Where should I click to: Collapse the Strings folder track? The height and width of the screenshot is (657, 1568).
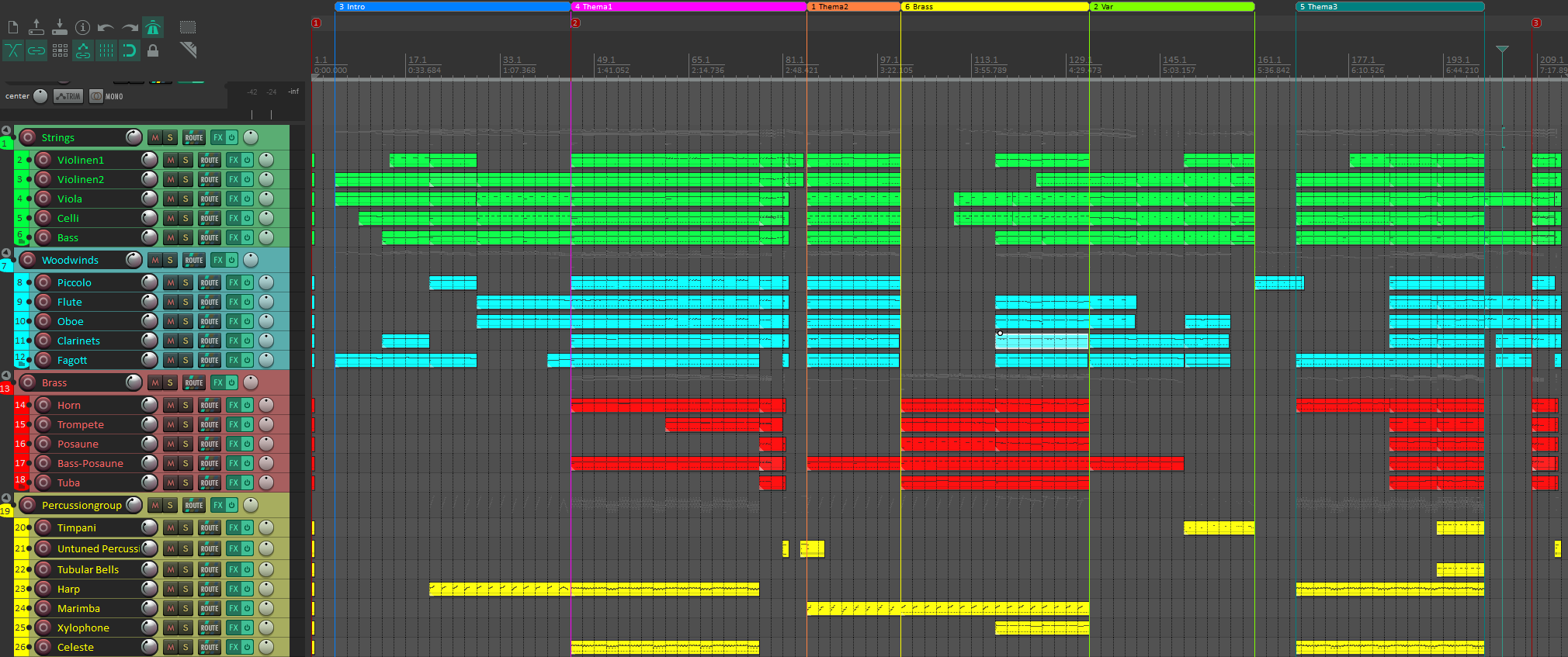click(x=6, y=130)
